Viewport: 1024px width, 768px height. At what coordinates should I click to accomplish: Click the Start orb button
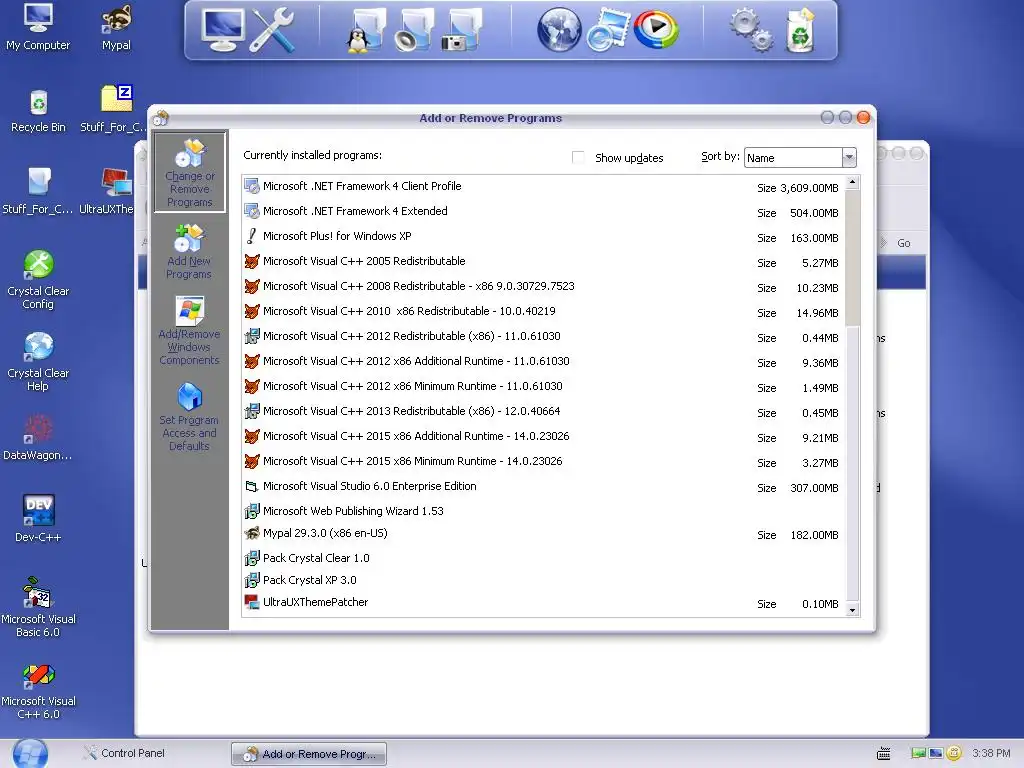[x=30, y=753]
